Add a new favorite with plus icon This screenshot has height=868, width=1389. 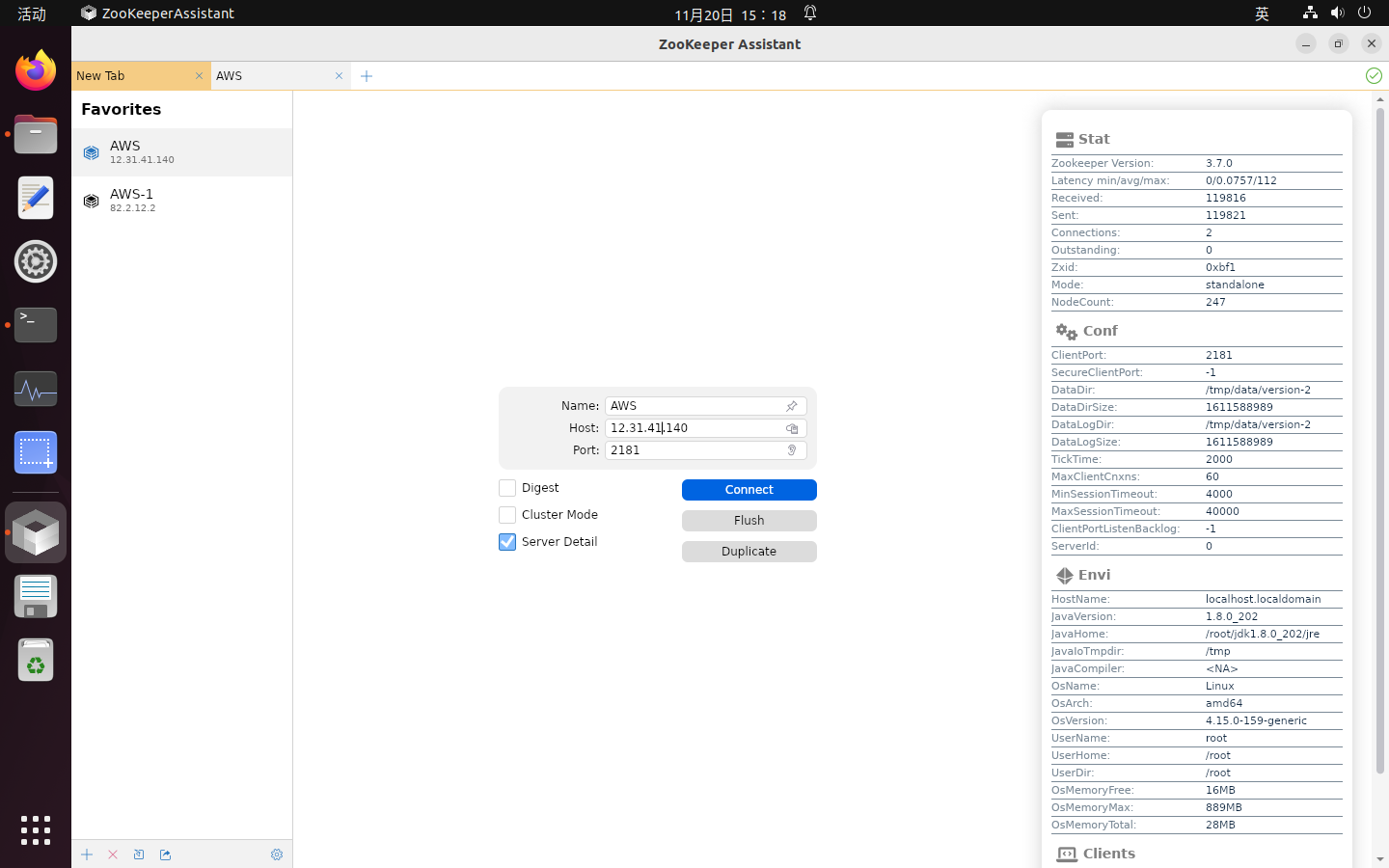(87, 854)
